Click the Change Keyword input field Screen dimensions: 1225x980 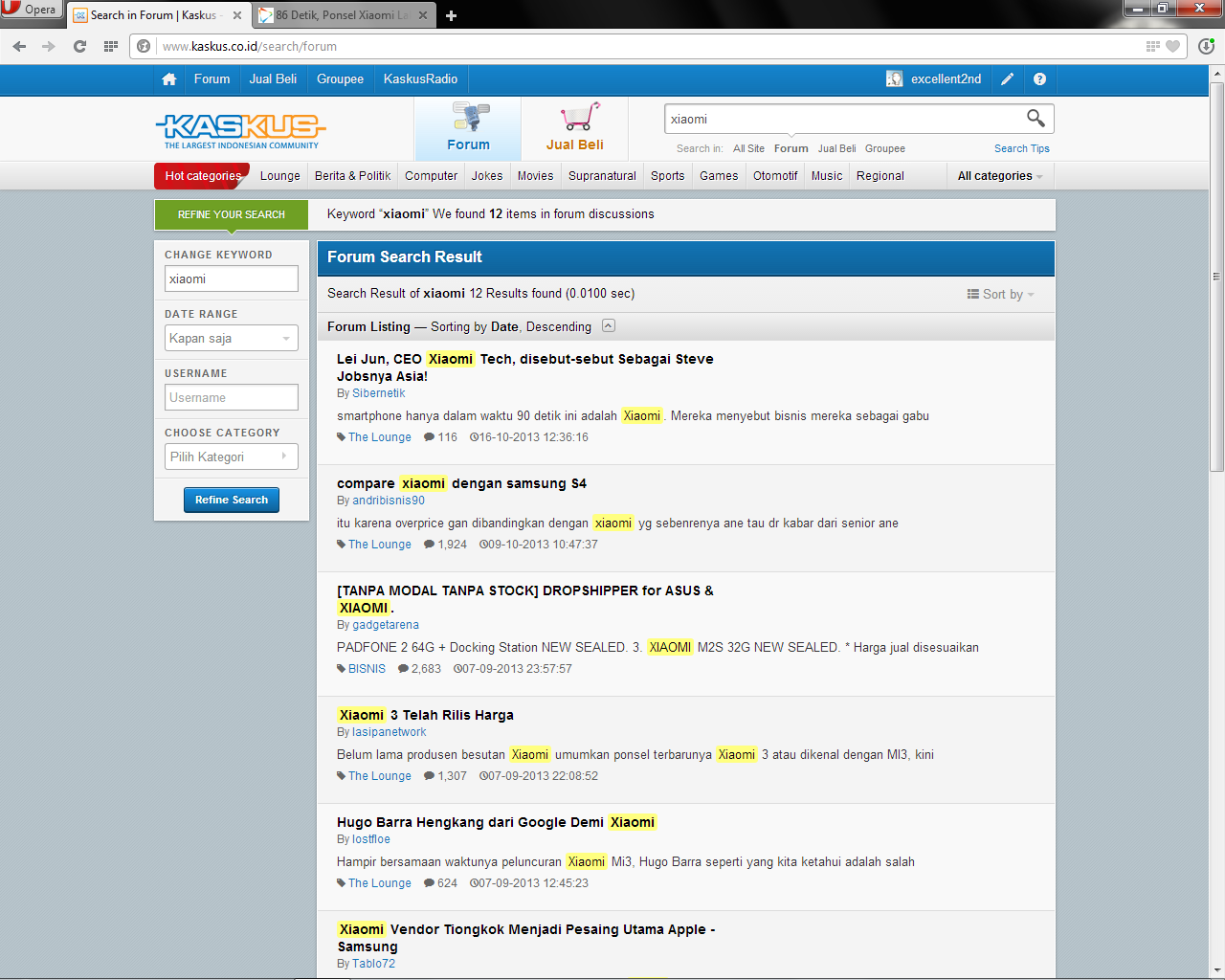232,278
